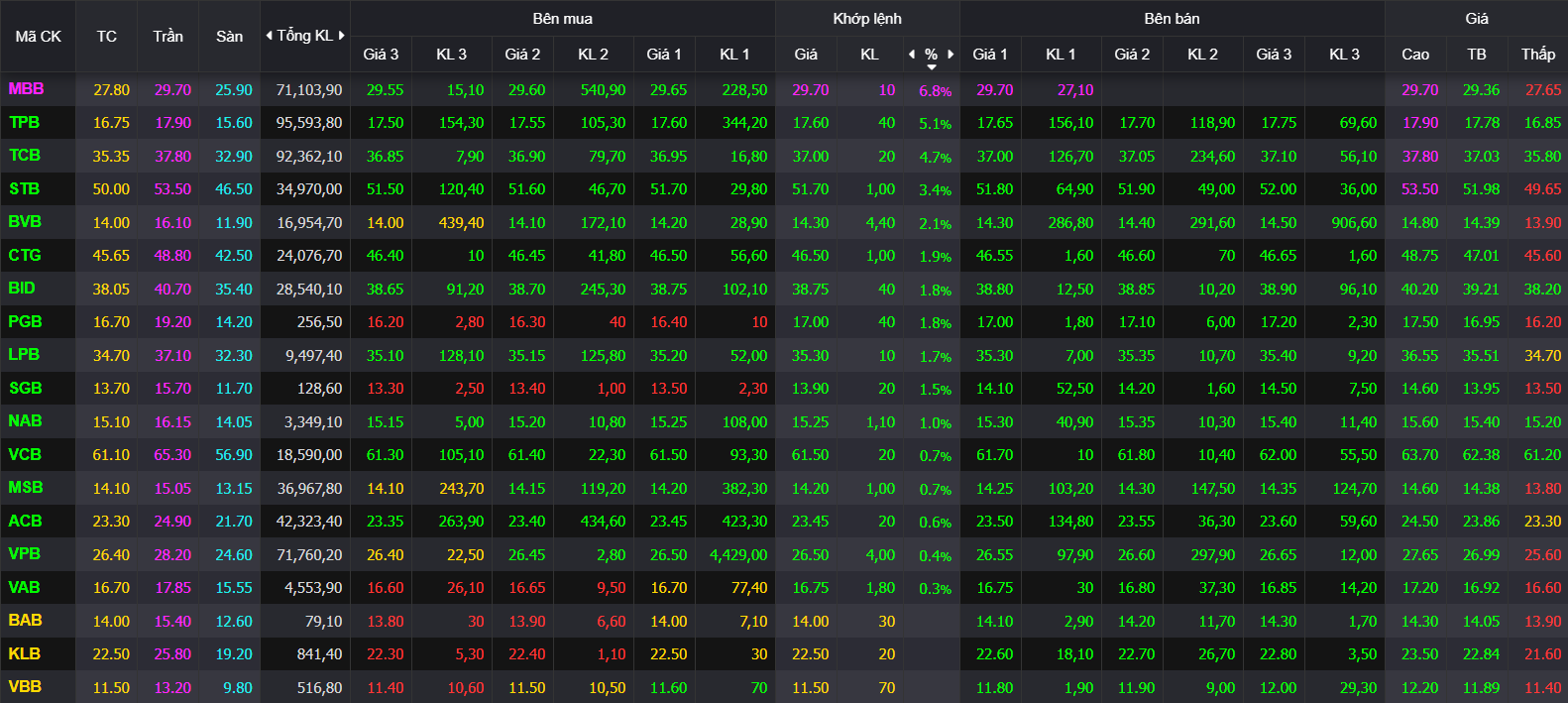
Task: Click right arrow beside Tổng KL header
Action: 342,36
